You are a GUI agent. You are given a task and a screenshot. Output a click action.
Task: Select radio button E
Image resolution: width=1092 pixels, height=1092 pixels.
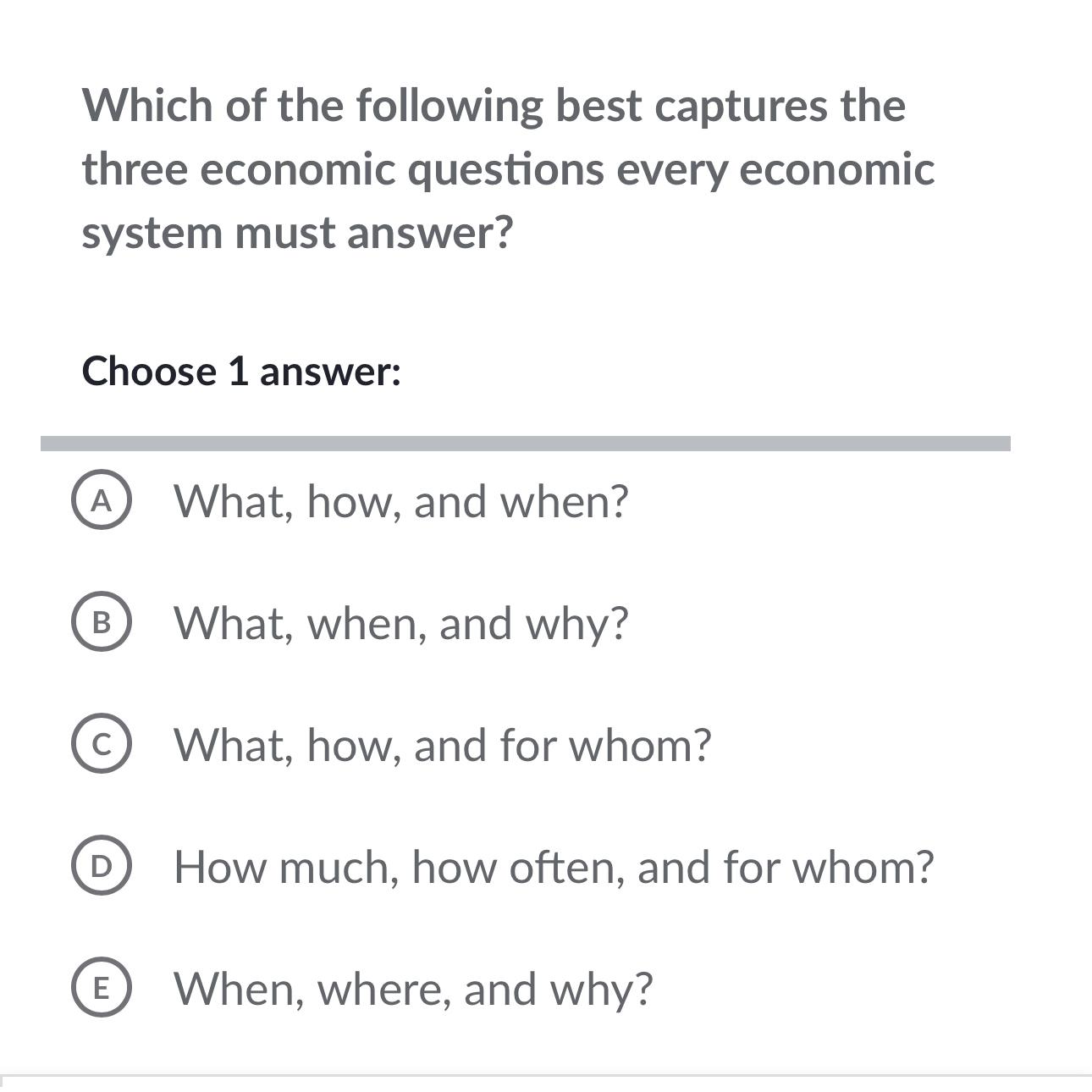pos(101,988)
